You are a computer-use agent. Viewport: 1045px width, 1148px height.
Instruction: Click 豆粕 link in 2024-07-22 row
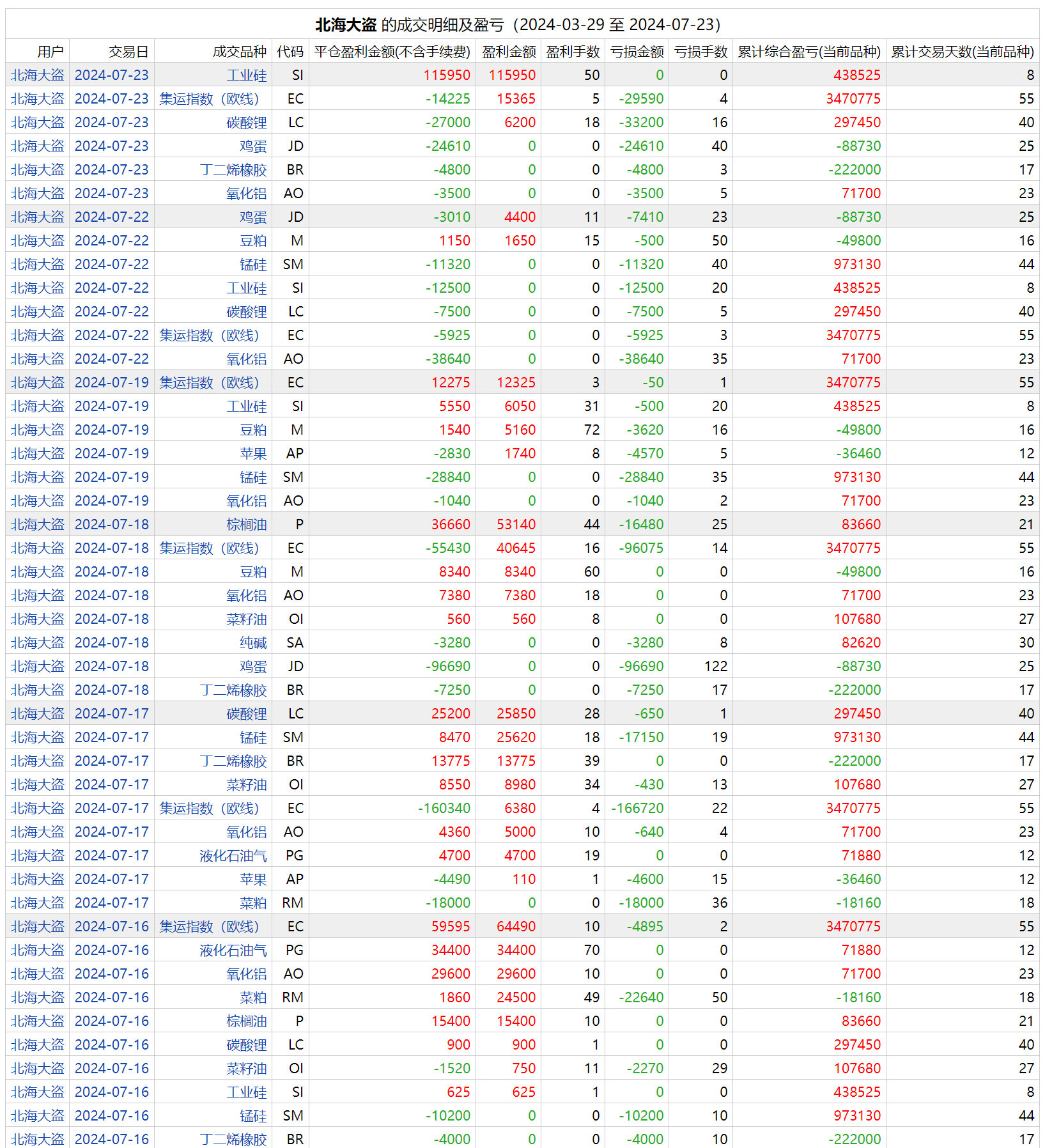tap(253, 240)
